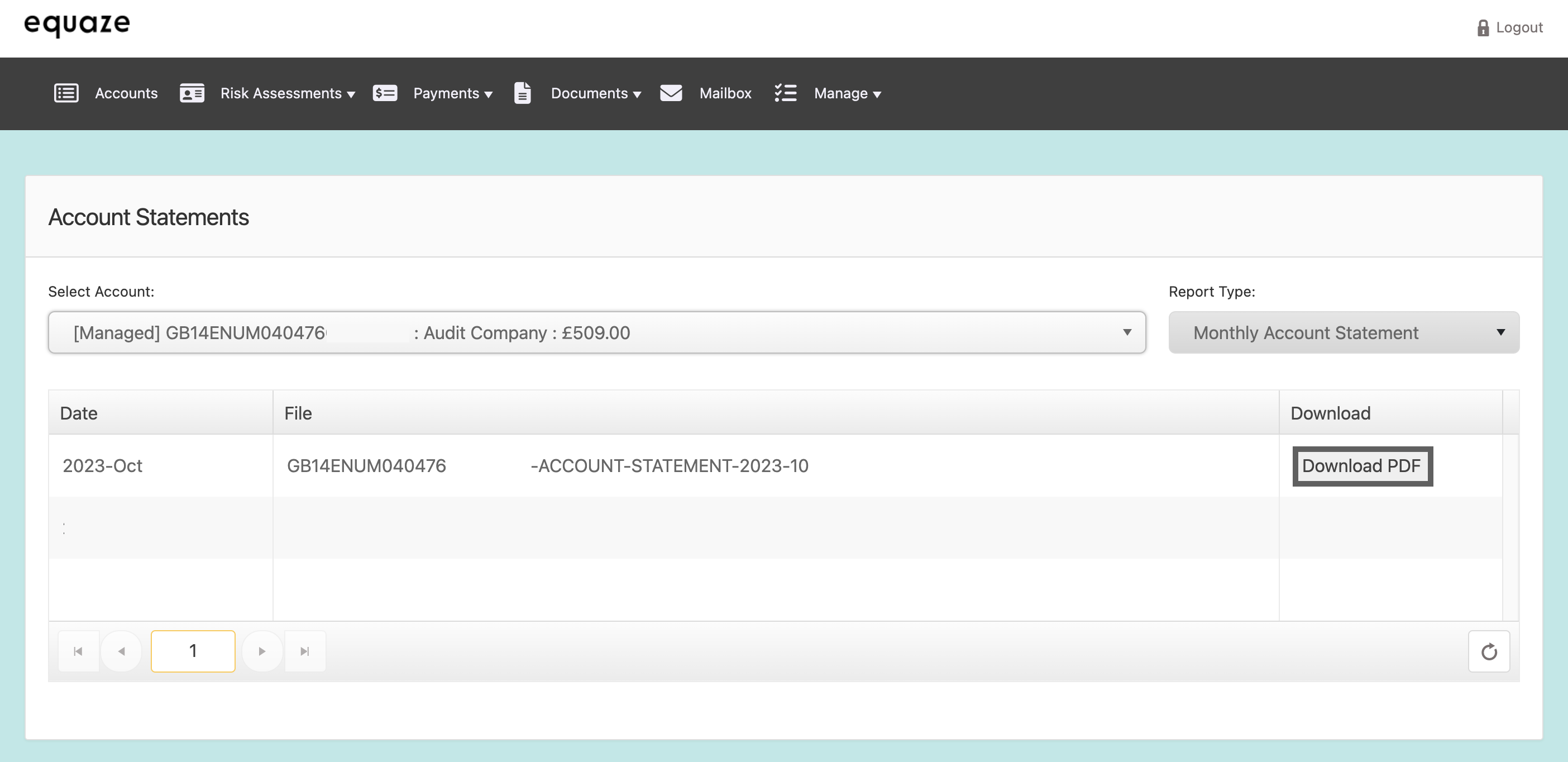Open the Report Type dropdown
This screenshot has height=762, width=1568.
point(1344,332)
